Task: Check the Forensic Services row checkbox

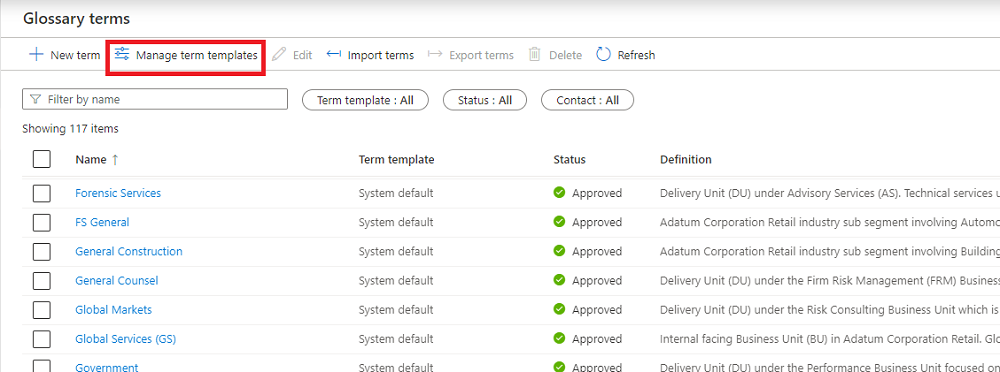Action: click(x=41, y=193)
